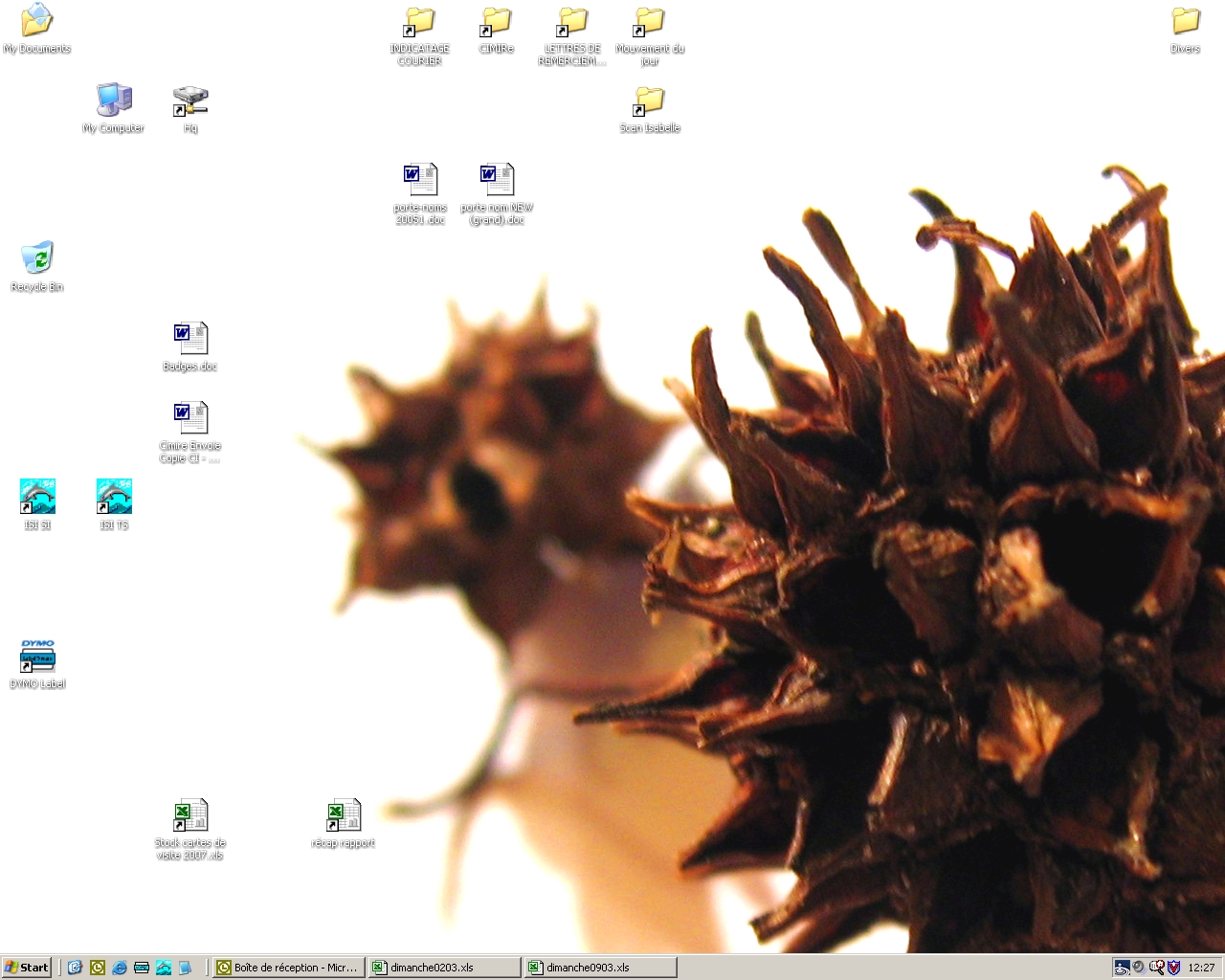Select the ISI SI dolphin shortcut
This screenshot has width=1225, height=980.
coord(37,504)
